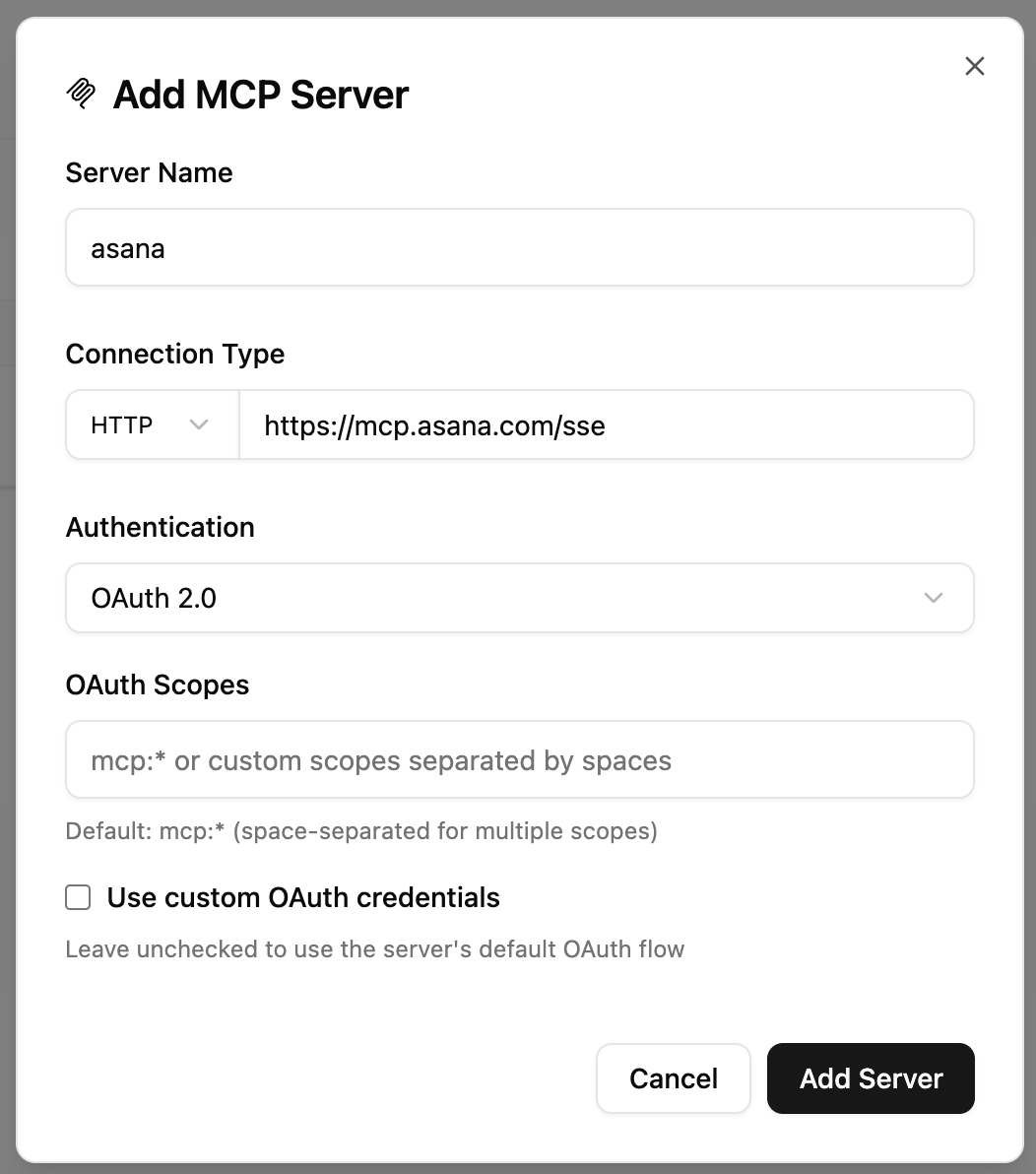
Task: Click the Server Name label
Action: (149, 173)
